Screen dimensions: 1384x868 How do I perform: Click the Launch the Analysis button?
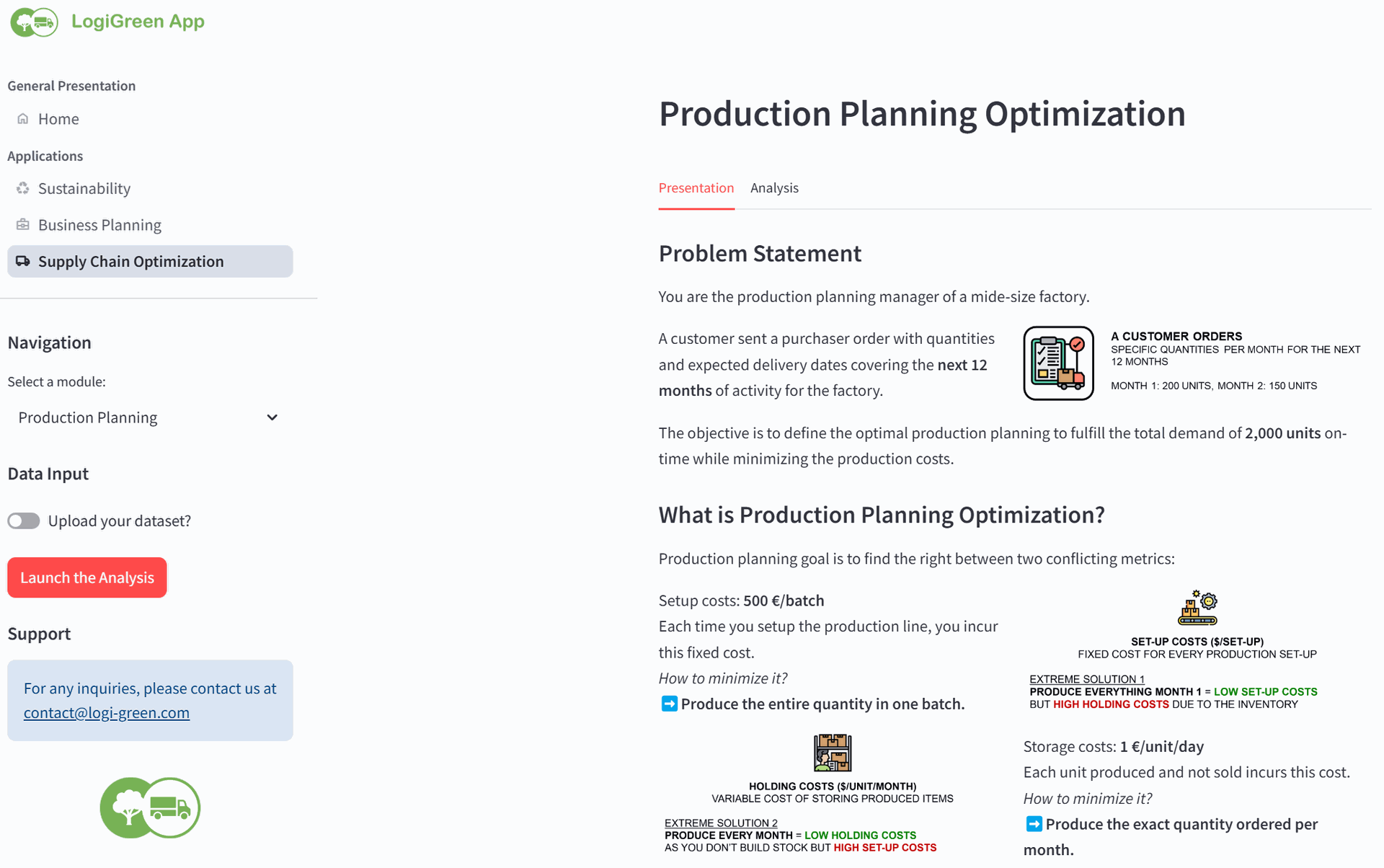[x=87, y=577]
